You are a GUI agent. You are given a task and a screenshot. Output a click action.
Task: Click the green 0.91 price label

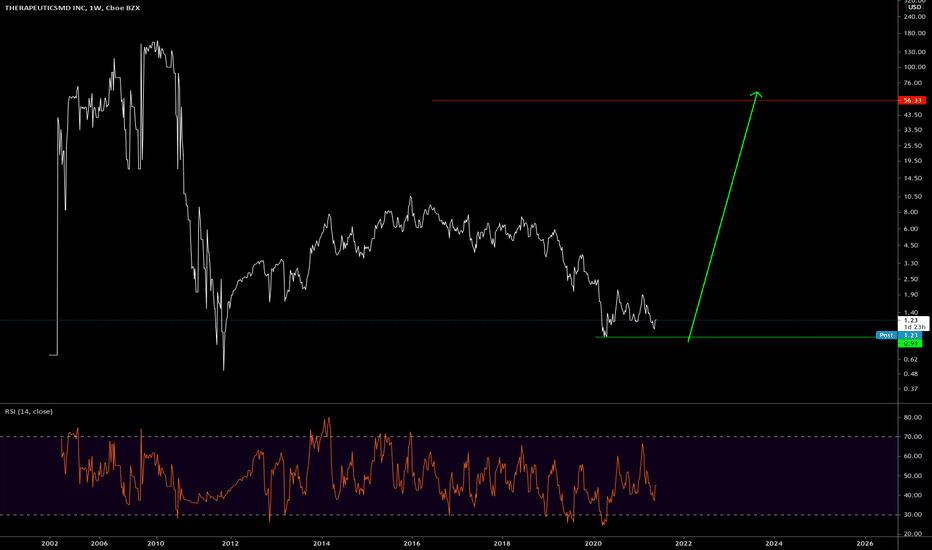[910, 344]
